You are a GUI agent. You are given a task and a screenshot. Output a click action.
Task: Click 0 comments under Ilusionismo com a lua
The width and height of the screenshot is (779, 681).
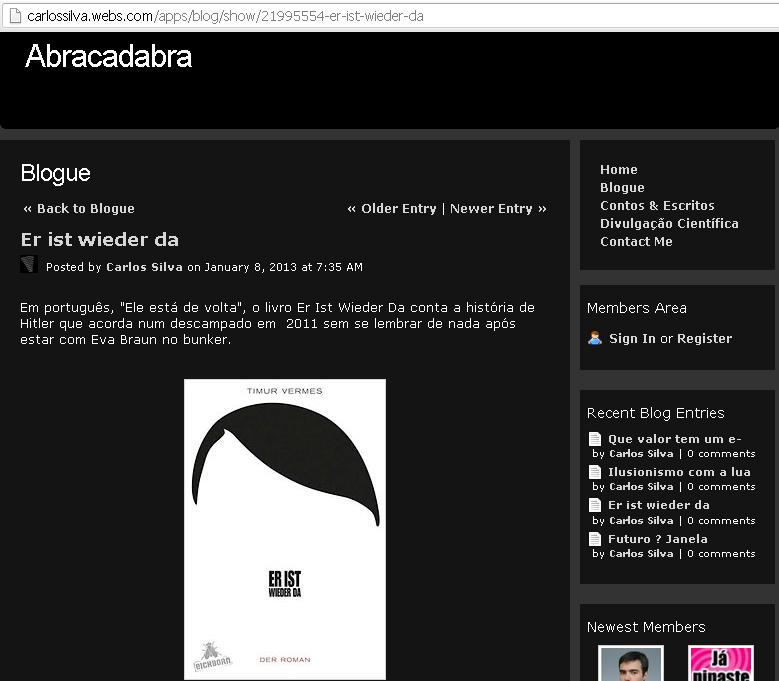[721, 487]
